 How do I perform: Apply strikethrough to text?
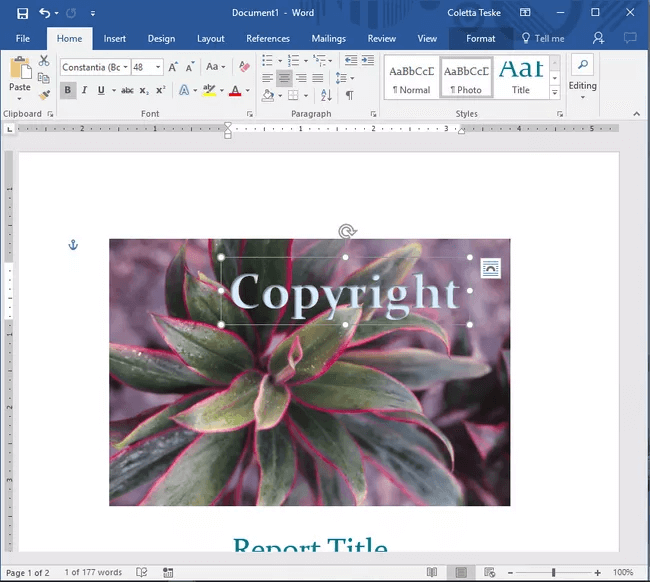127,90
